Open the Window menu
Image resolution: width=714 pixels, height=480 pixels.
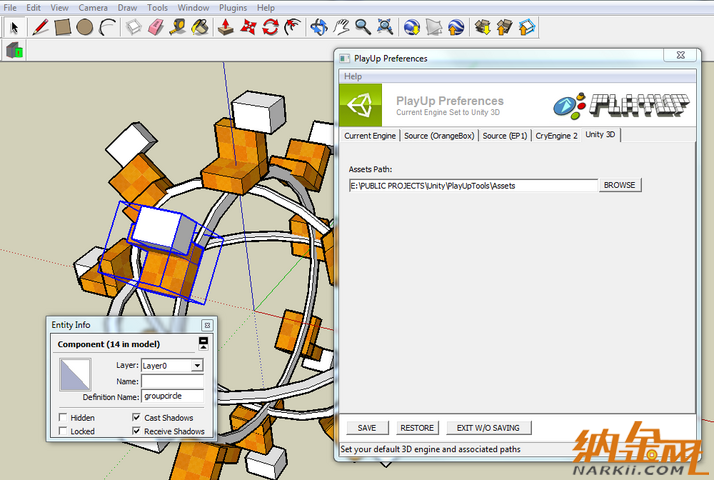(x=194, y=8)
